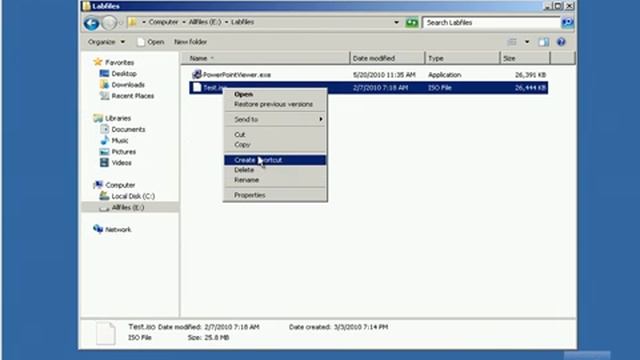The height and width of the screenshot is (360, 640).
Task: Click the Forward navigation arrow button
Action: click(109, 23)
